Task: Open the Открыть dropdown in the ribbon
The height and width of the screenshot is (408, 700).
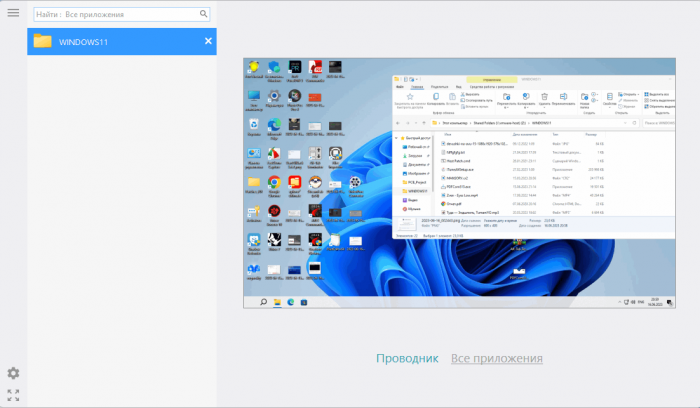Action: [630, 94]
